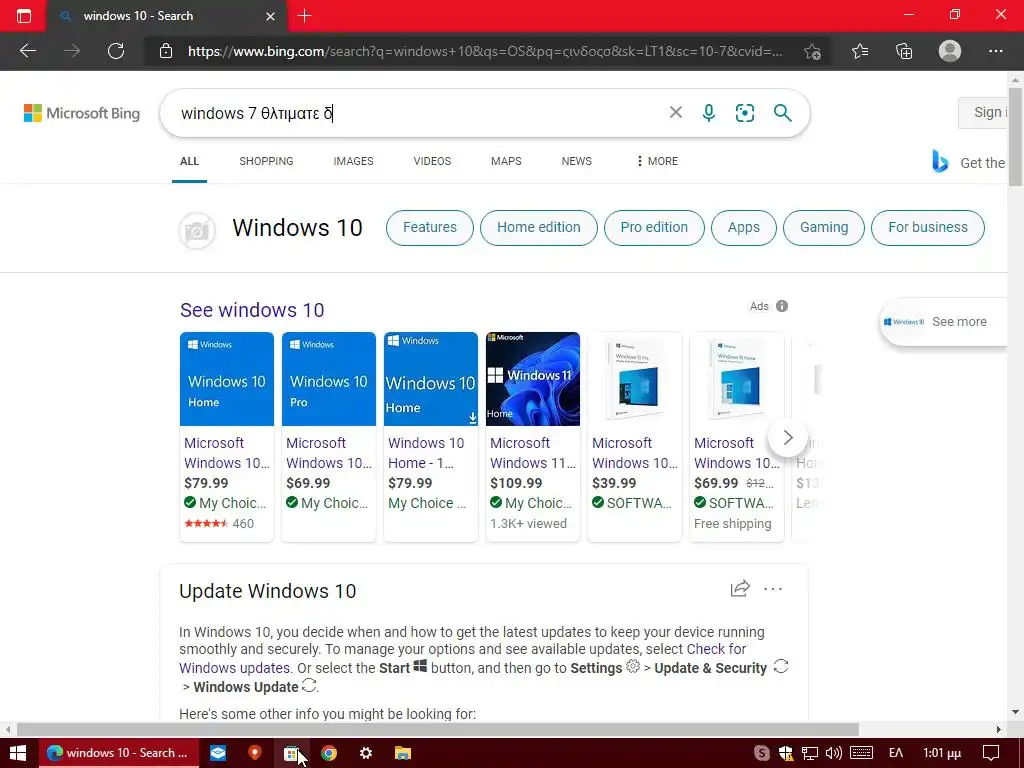The image size is (1024, 768).
Task: Switch the ΕΛ input language indicator
Action: coord(896,753)
